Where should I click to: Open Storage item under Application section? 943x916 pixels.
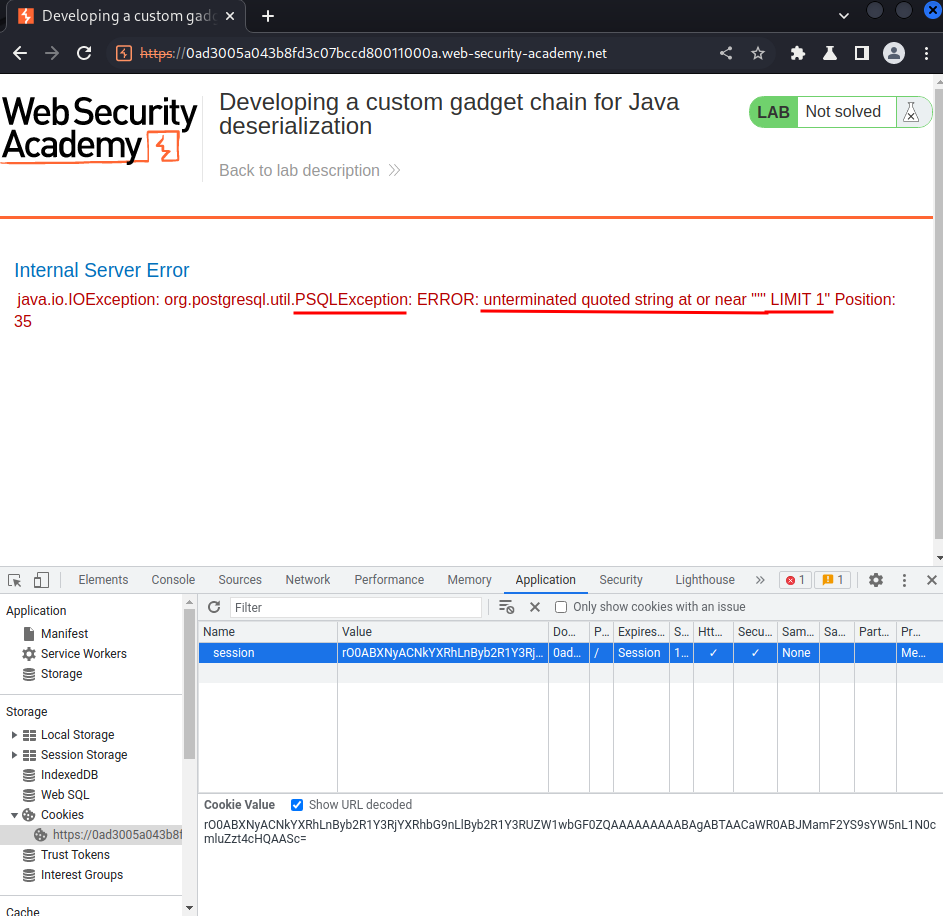coord(61,674)
